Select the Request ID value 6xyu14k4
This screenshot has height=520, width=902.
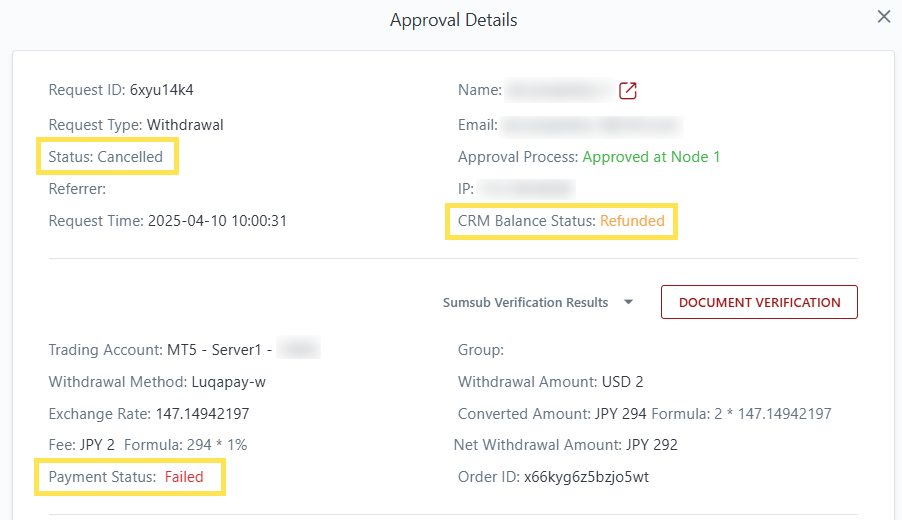click(x=161, y=90)
